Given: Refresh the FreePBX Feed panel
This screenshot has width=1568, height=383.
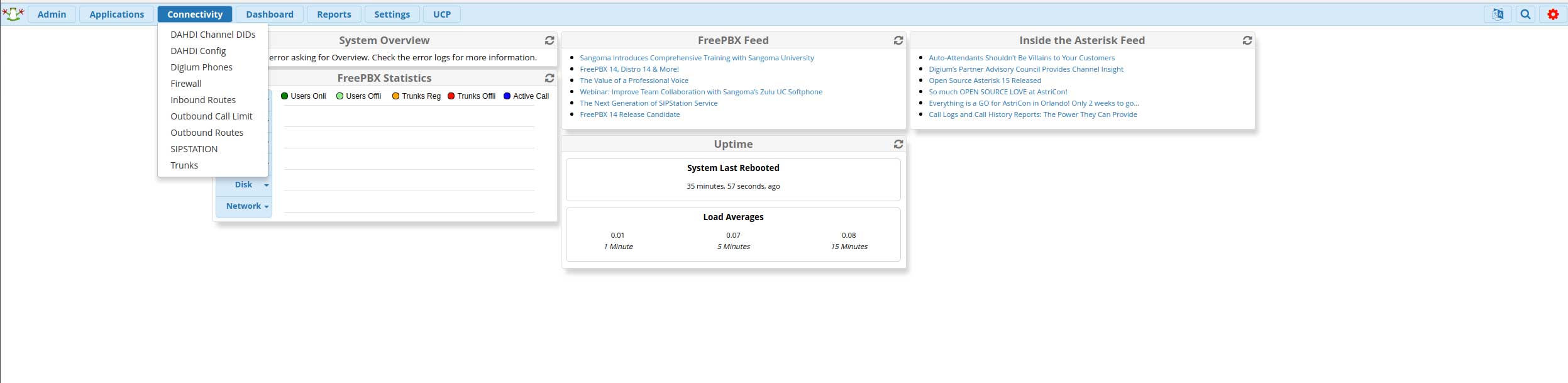Looking at the screenshot, I should (x=898, y=40).
